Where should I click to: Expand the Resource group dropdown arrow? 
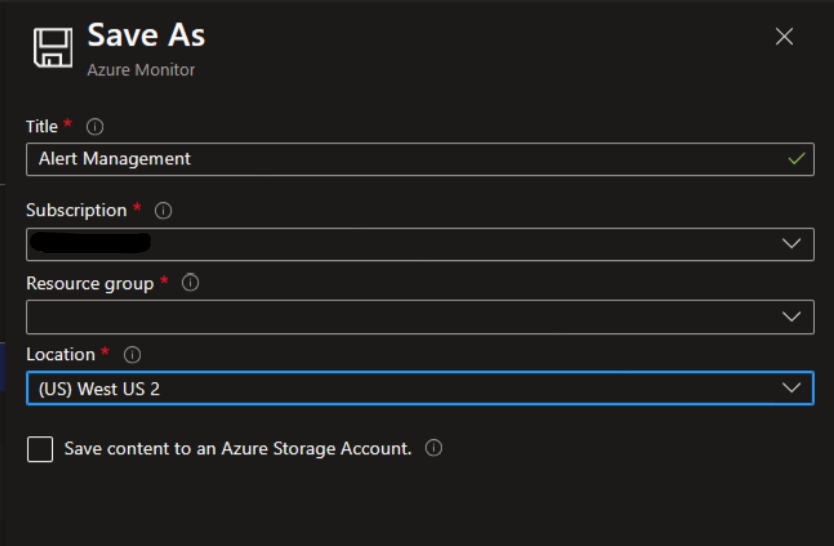pos(791,316)
